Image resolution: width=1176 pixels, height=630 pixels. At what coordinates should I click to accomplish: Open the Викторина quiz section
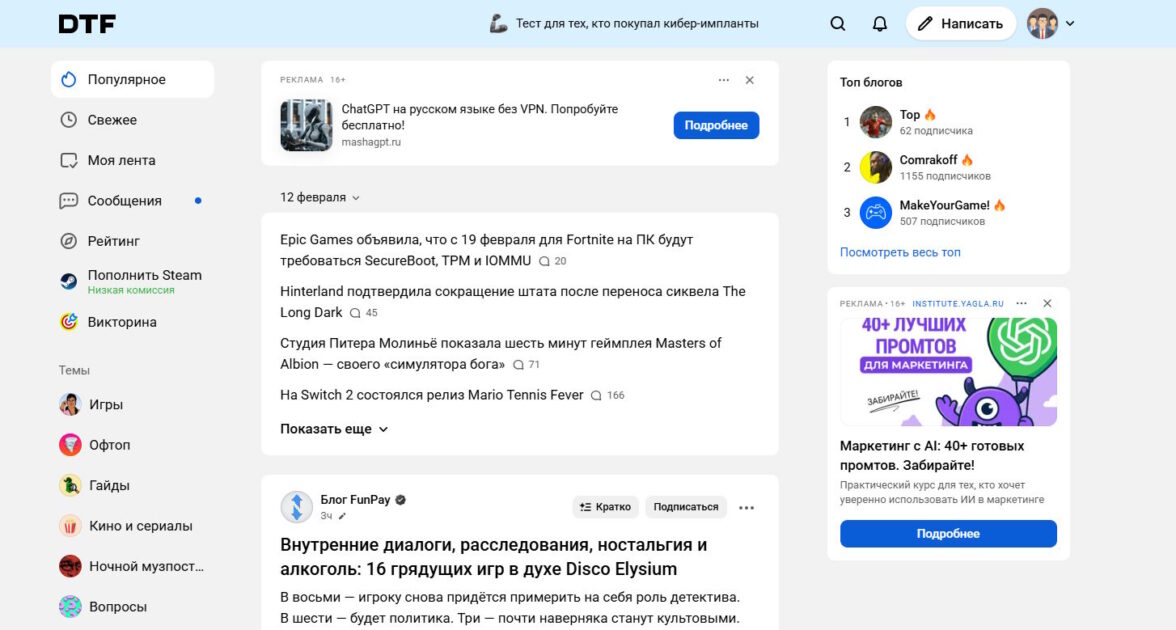(121, 322)
